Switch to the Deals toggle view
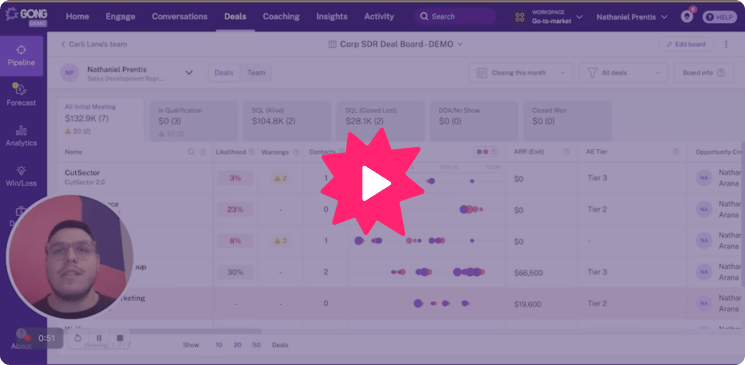This screenshot has height=365, width=745. coord(224,73)
